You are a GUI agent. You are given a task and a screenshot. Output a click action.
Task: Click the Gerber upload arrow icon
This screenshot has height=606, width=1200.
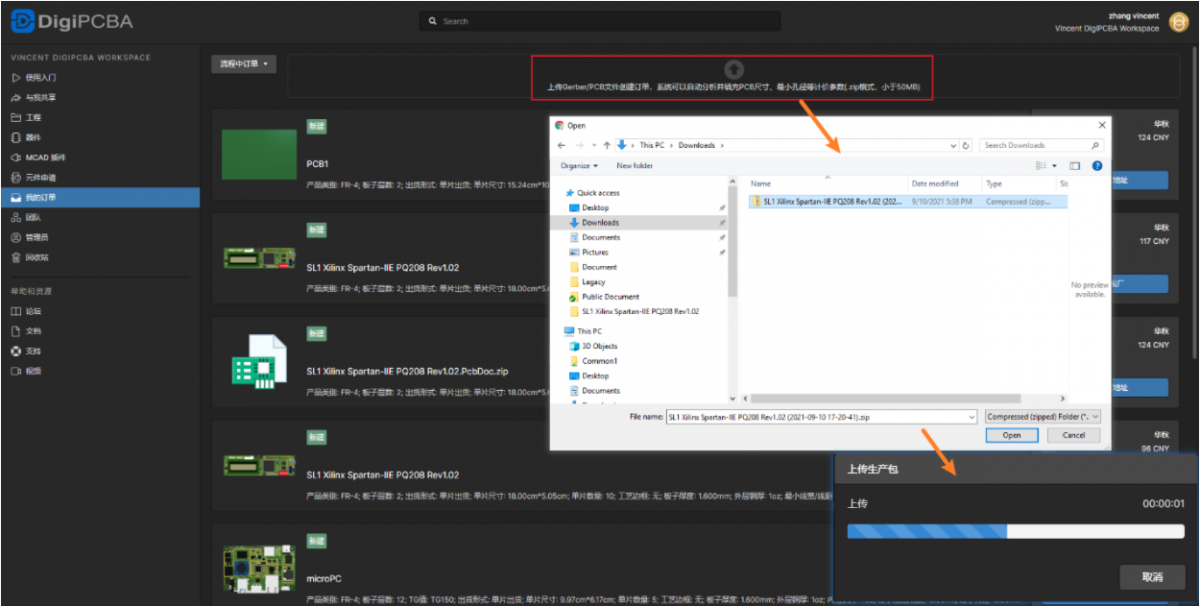(733, 69)
